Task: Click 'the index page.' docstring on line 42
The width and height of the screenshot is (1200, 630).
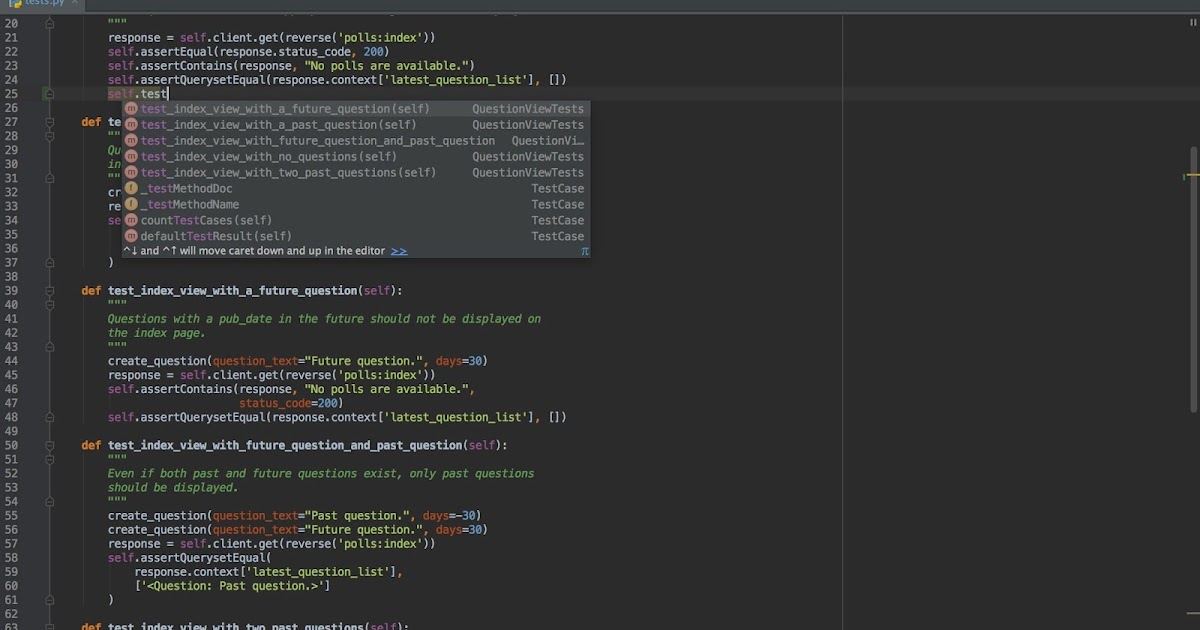Action: 156,333
